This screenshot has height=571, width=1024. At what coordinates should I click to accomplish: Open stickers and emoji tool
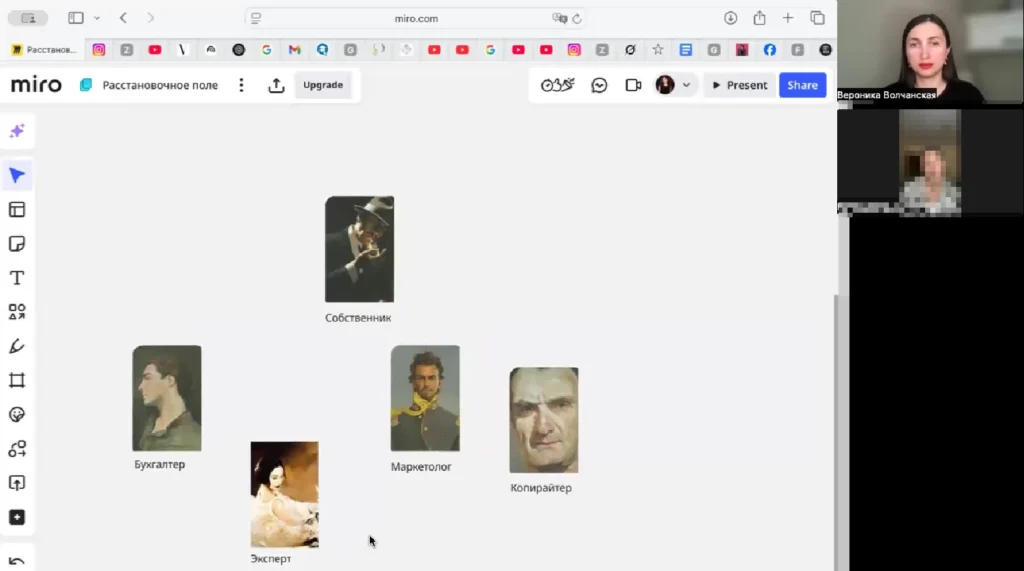click(17, 415)
